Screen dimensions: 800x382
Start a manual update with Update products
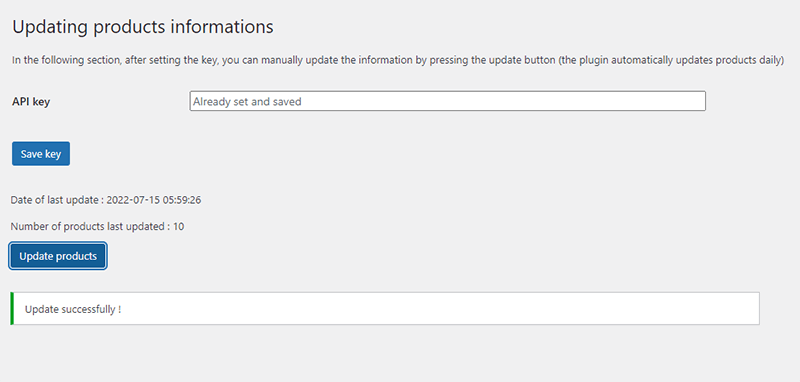coord(58,256)
